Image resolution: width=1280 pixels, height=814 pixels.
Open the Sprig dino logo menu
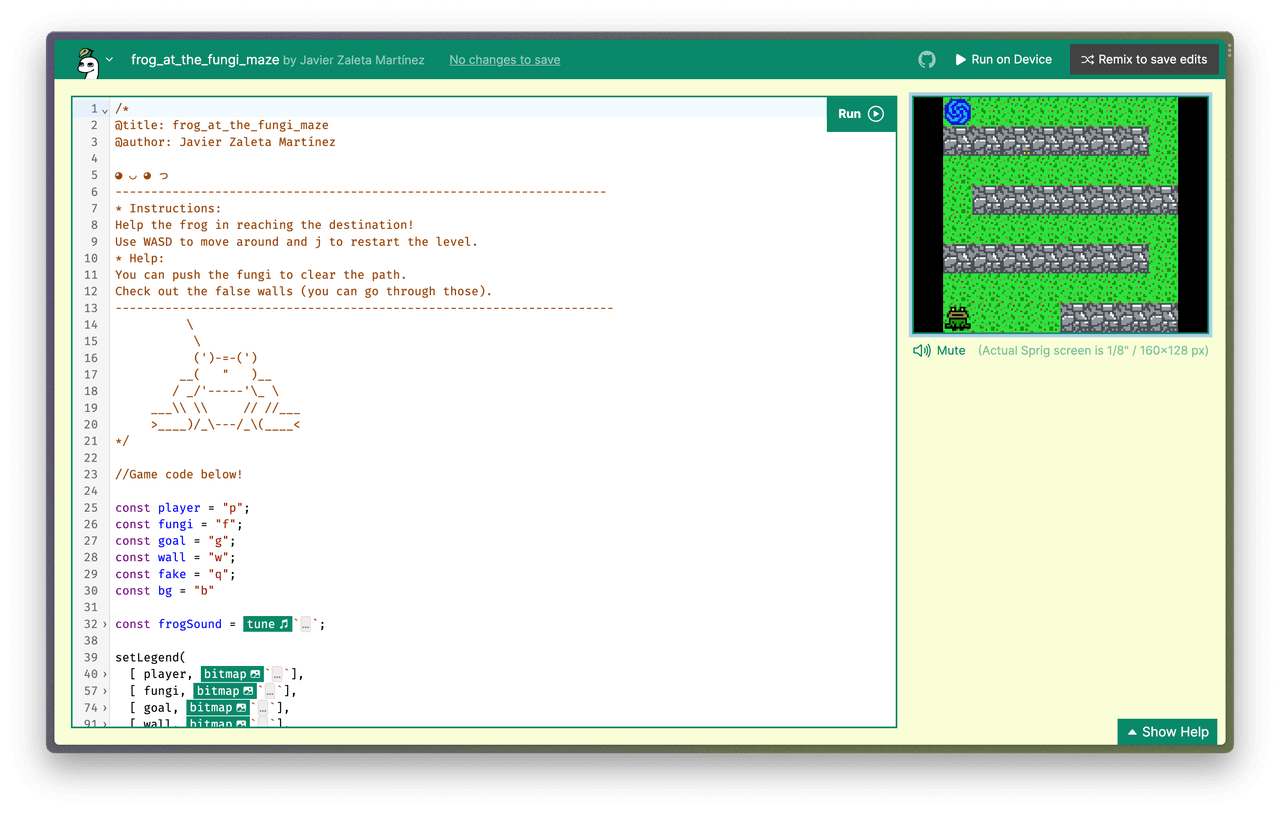[88, 62]
